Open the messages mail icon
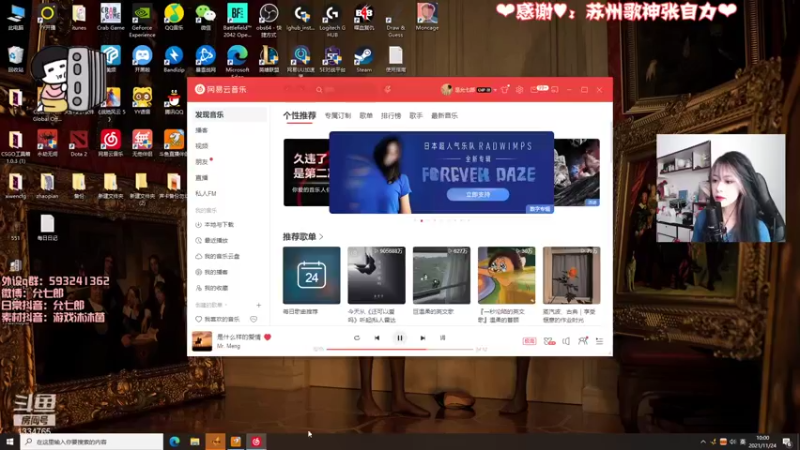The image size is (800, 450). 534,89
